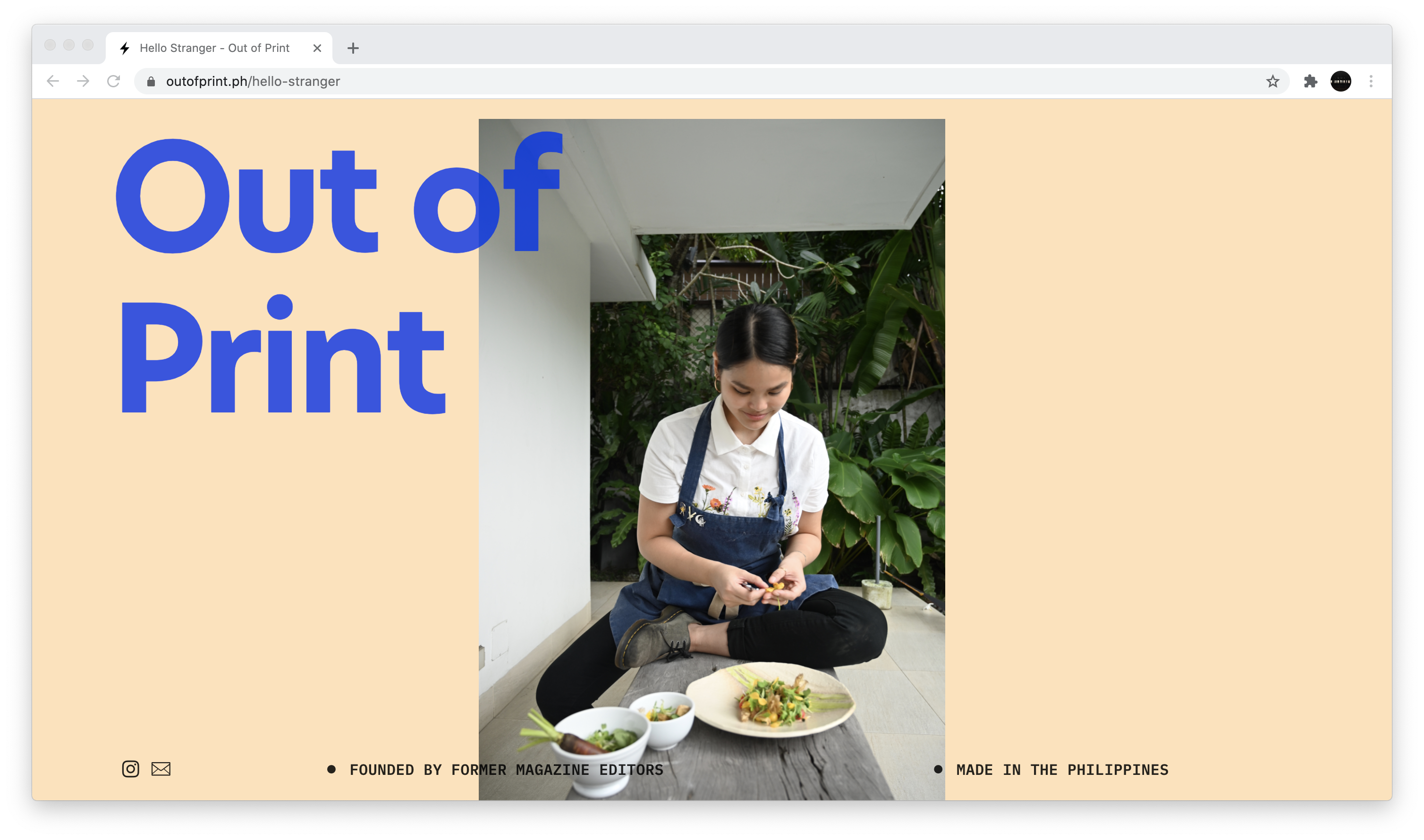Image resolution: width=1424 pixels, height=840 pixels.
Task: Click the email envelope icon
Action: [161, 769]
